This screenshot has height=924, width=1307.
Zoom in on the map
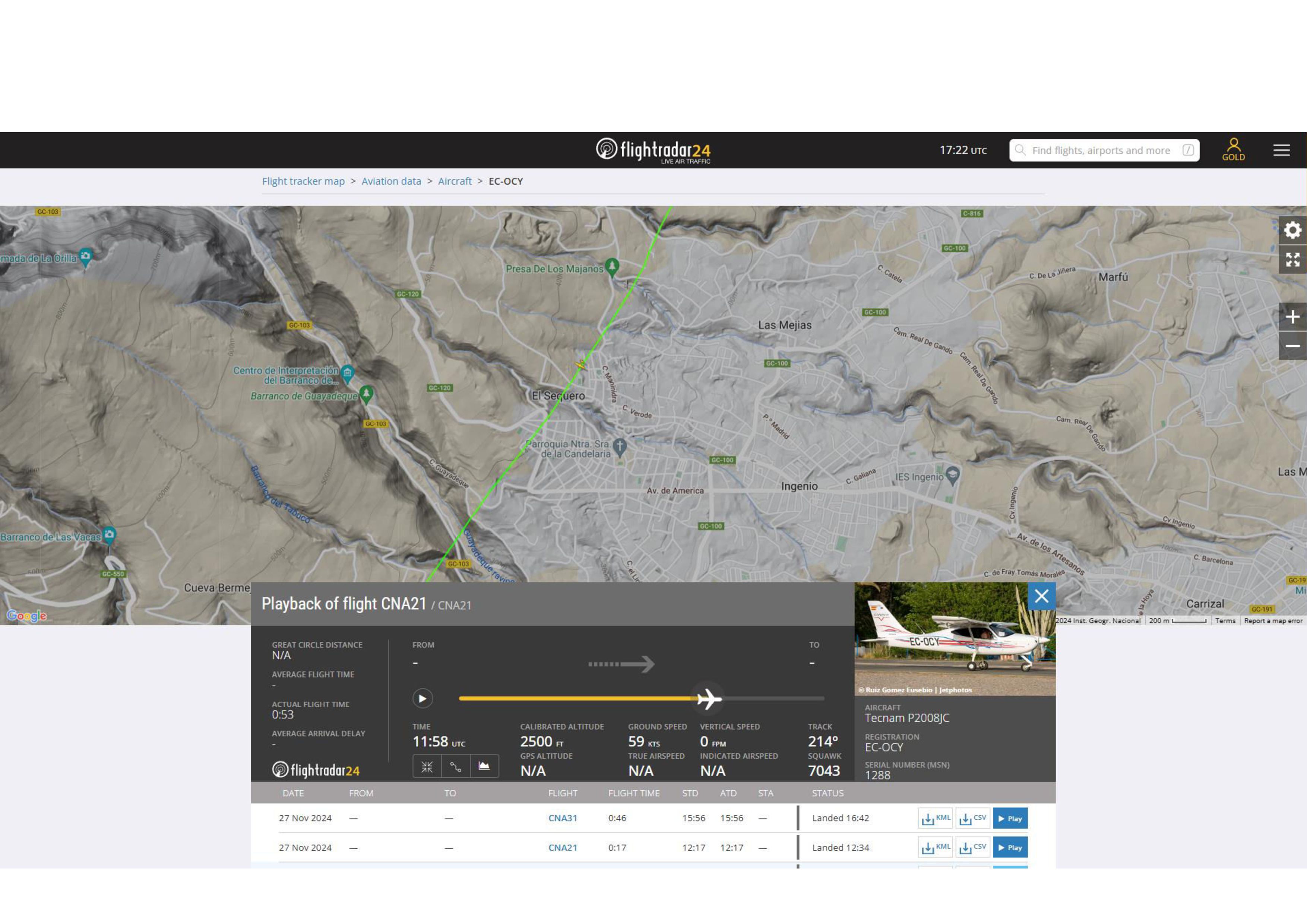(x=1292, y=317)
